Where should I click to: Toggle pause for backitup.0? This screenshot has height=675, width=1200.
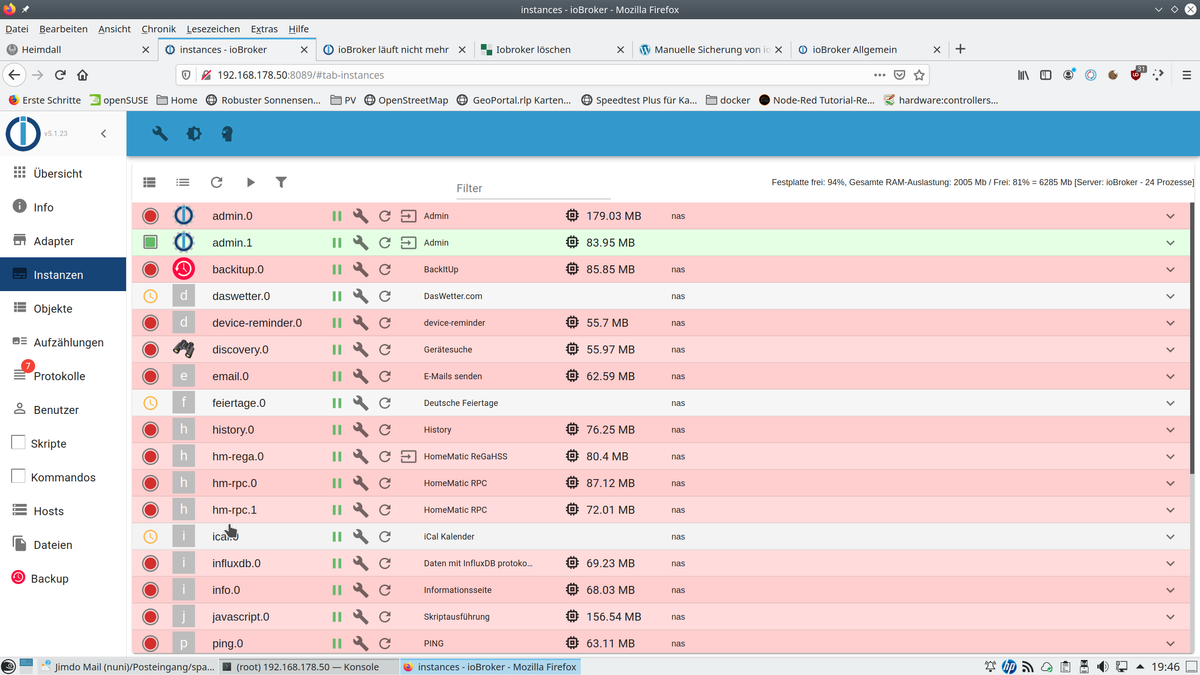point(337,269)
